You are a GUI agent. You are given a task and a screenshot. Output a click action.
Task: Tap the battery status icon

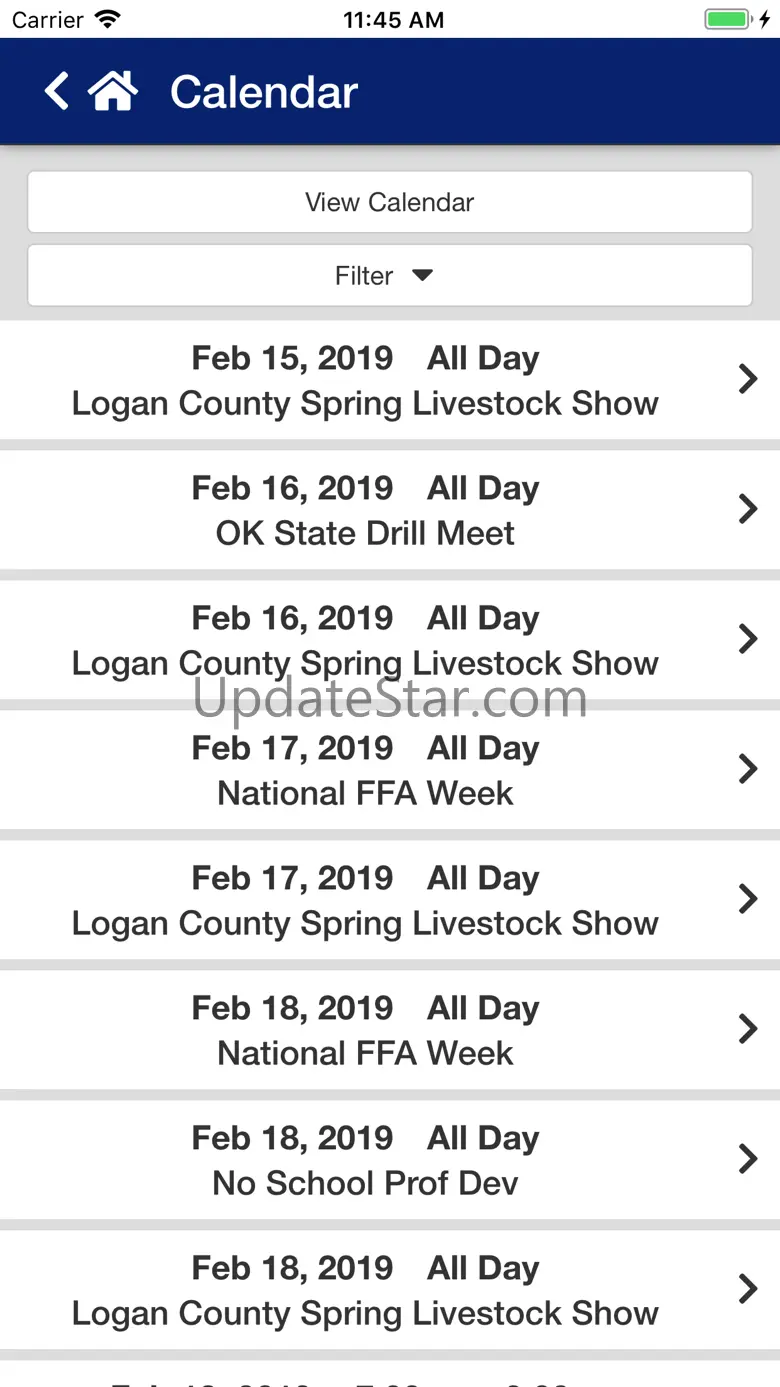click(728, 20)
